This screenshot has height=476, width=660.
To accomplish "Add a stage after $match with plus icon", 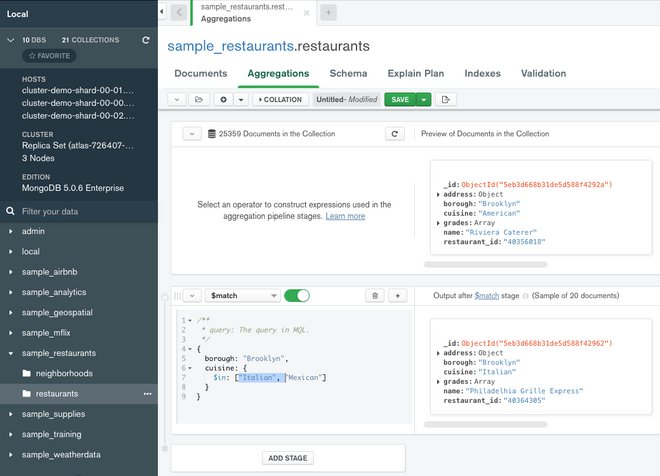I will pyautogui.click(x=397, y=296).
